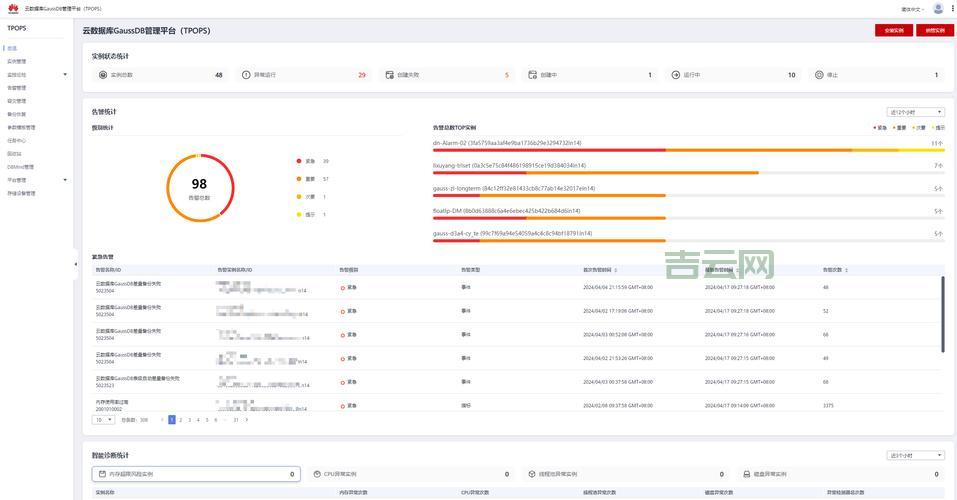Viewport: 957px width, 500px height.
Task: Click the 运行中 arrow icon
Action: [x=676, y=75]
